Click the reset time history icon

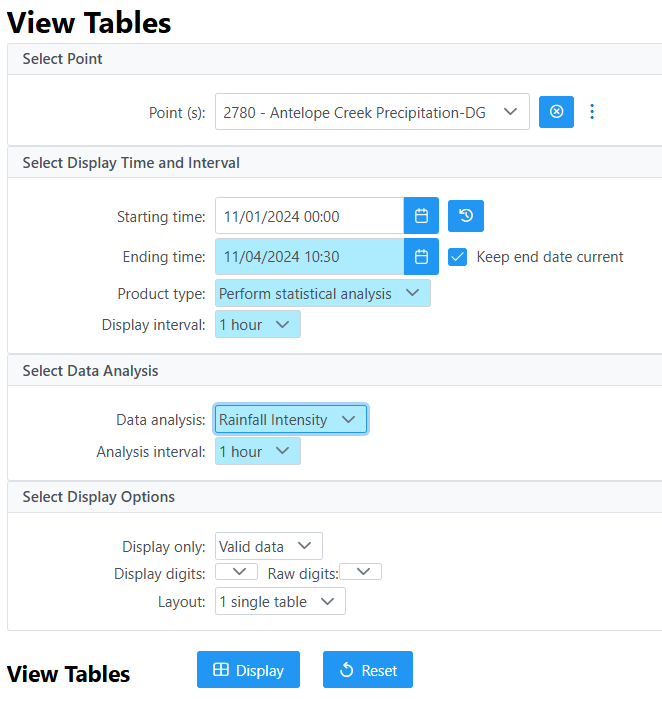[x=465, y=216]
